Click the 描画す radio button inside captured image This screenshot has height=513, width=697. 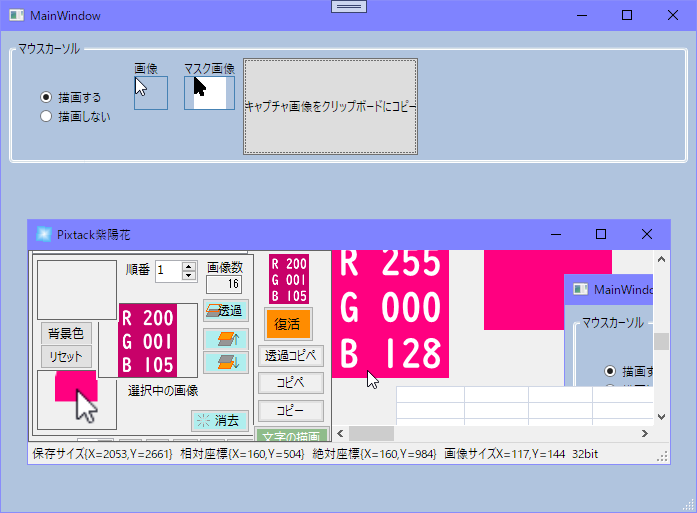610,371
